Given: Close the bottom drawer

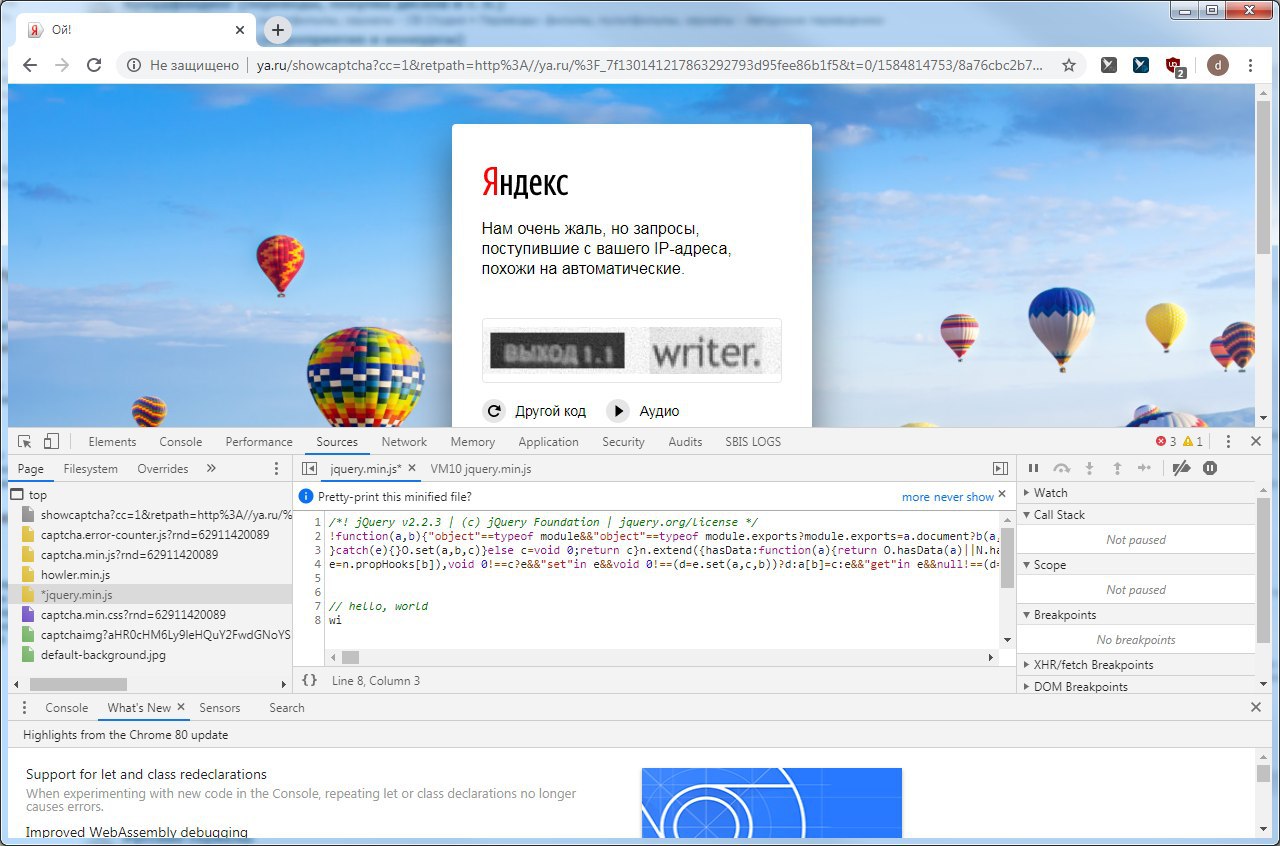Looking at the screenshot, I should pos(1256,707).
